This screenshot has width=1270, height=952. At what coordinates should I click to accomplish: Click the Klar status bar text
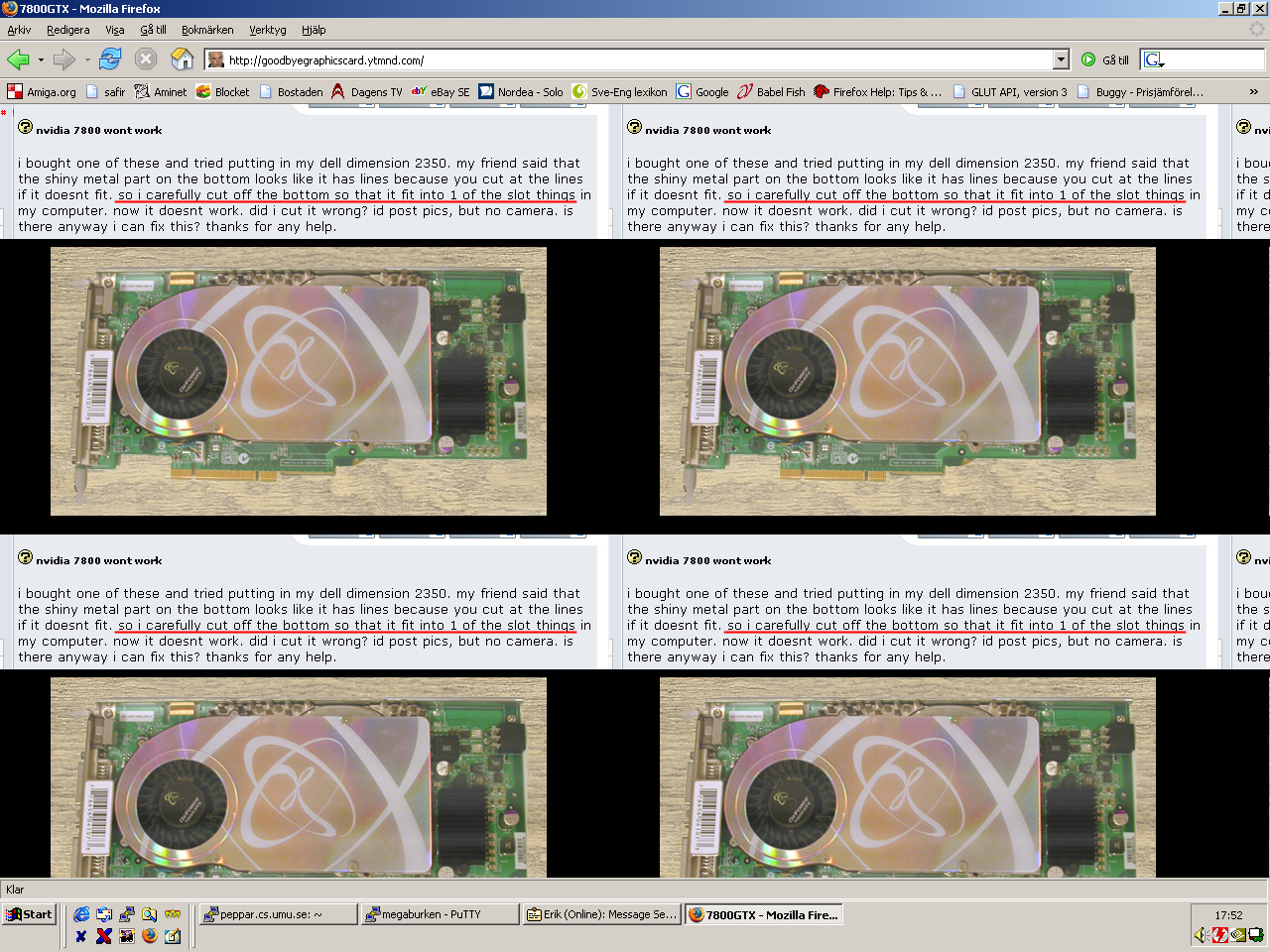15,890
